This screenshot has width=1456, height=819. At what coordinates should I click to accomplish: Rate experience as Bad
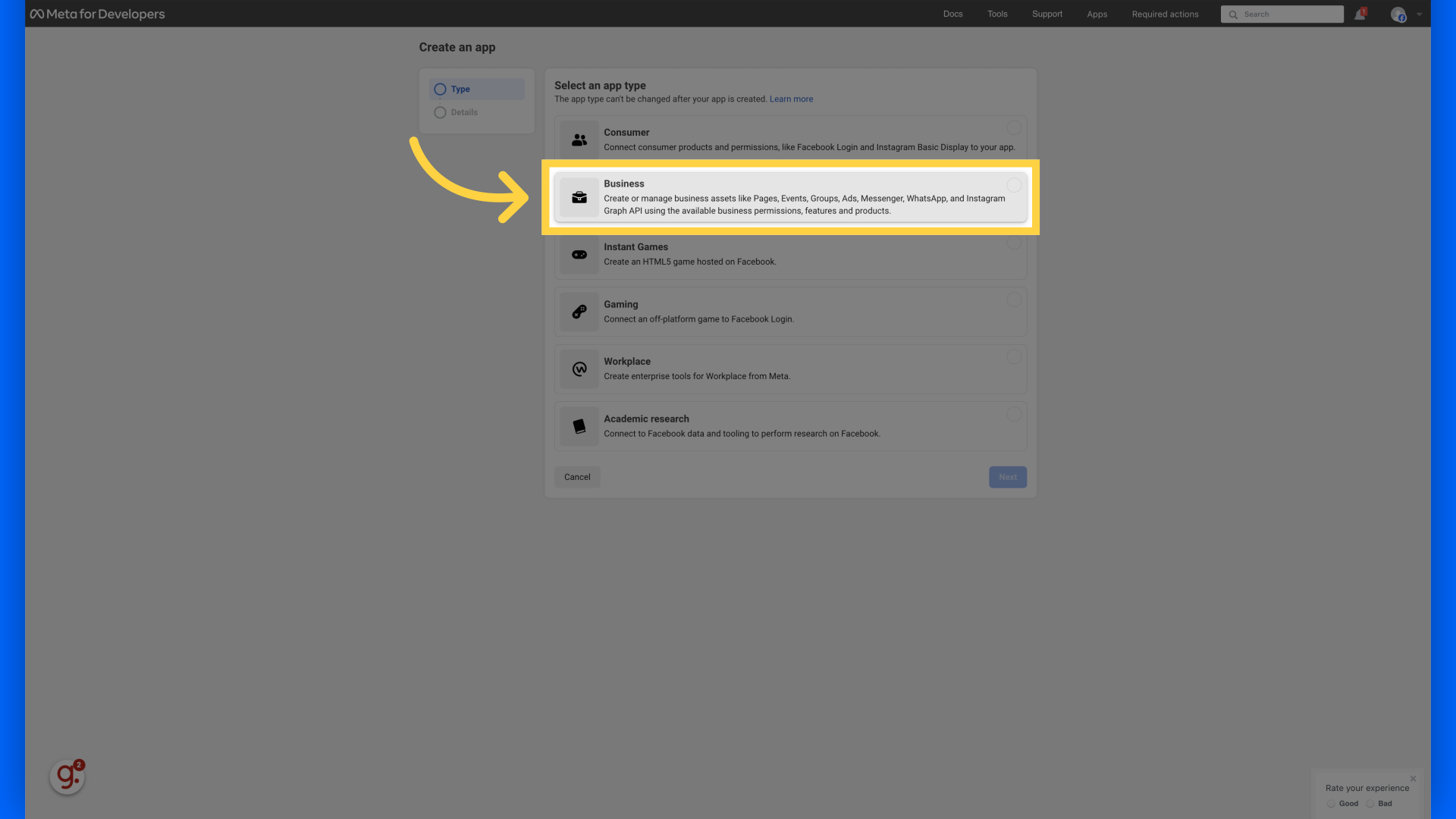(x=1370, y=804)
